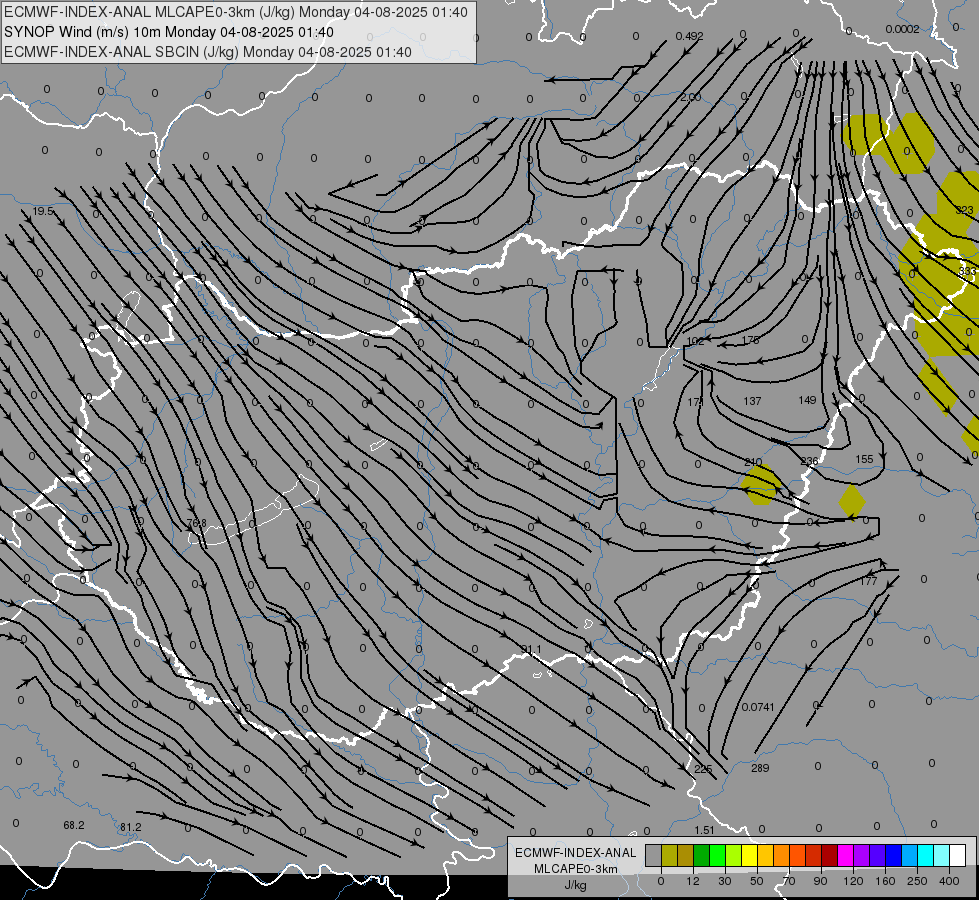Click the amber swatch right of the 50 tick
Image resolution: width=979 pixels, height=900 pixels.
click(x=765, y=855)
